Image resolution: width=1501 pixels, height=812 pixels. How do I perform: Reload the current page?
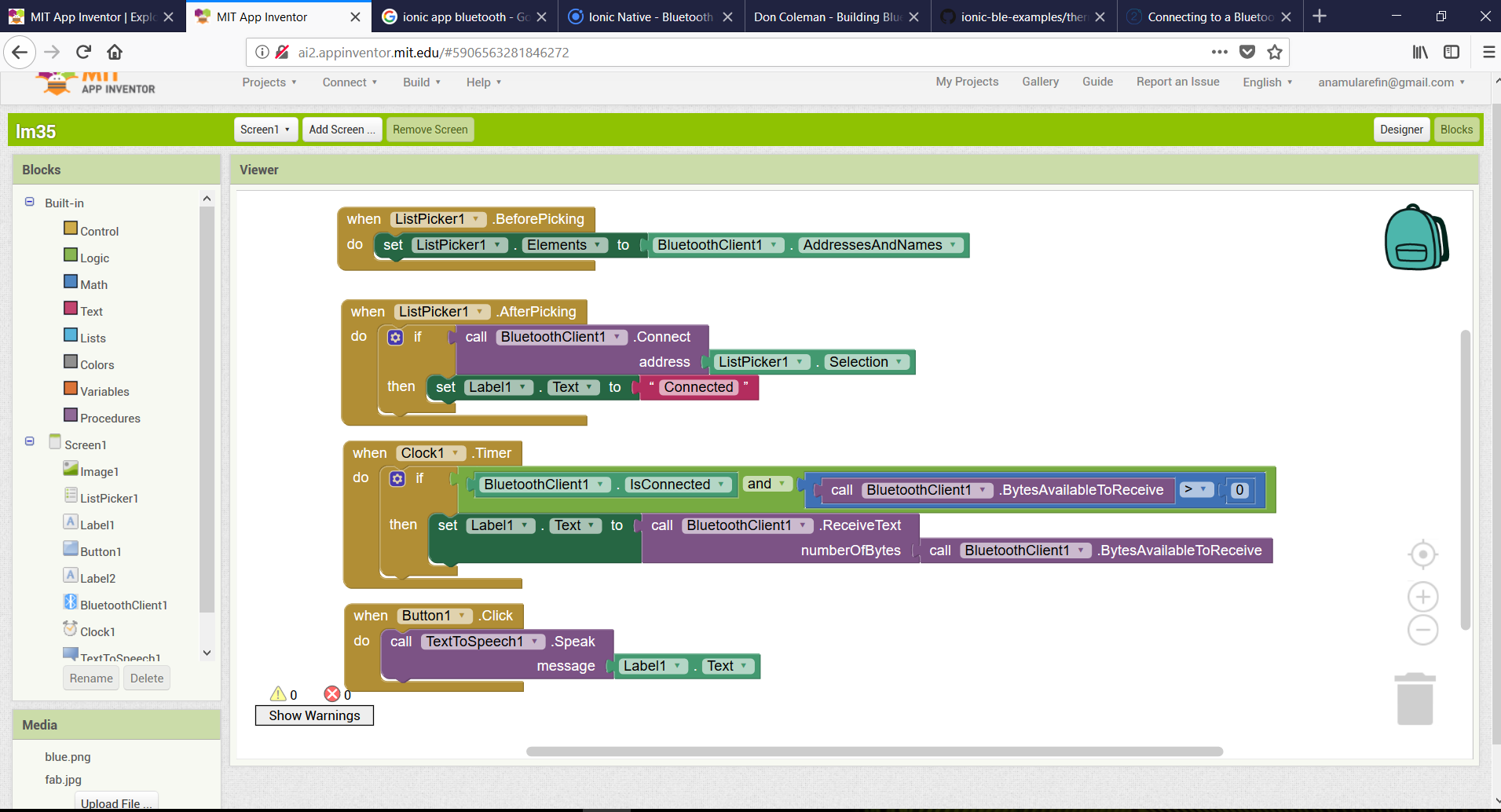tap(83, 53)
